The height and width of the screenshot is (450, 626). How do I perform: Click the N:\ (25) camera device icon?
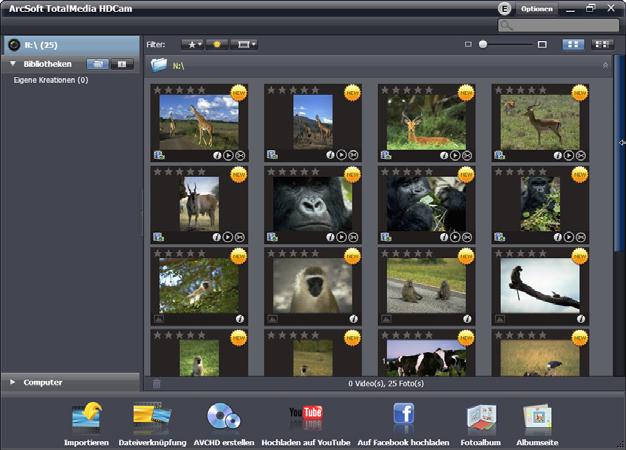point(14,45)
